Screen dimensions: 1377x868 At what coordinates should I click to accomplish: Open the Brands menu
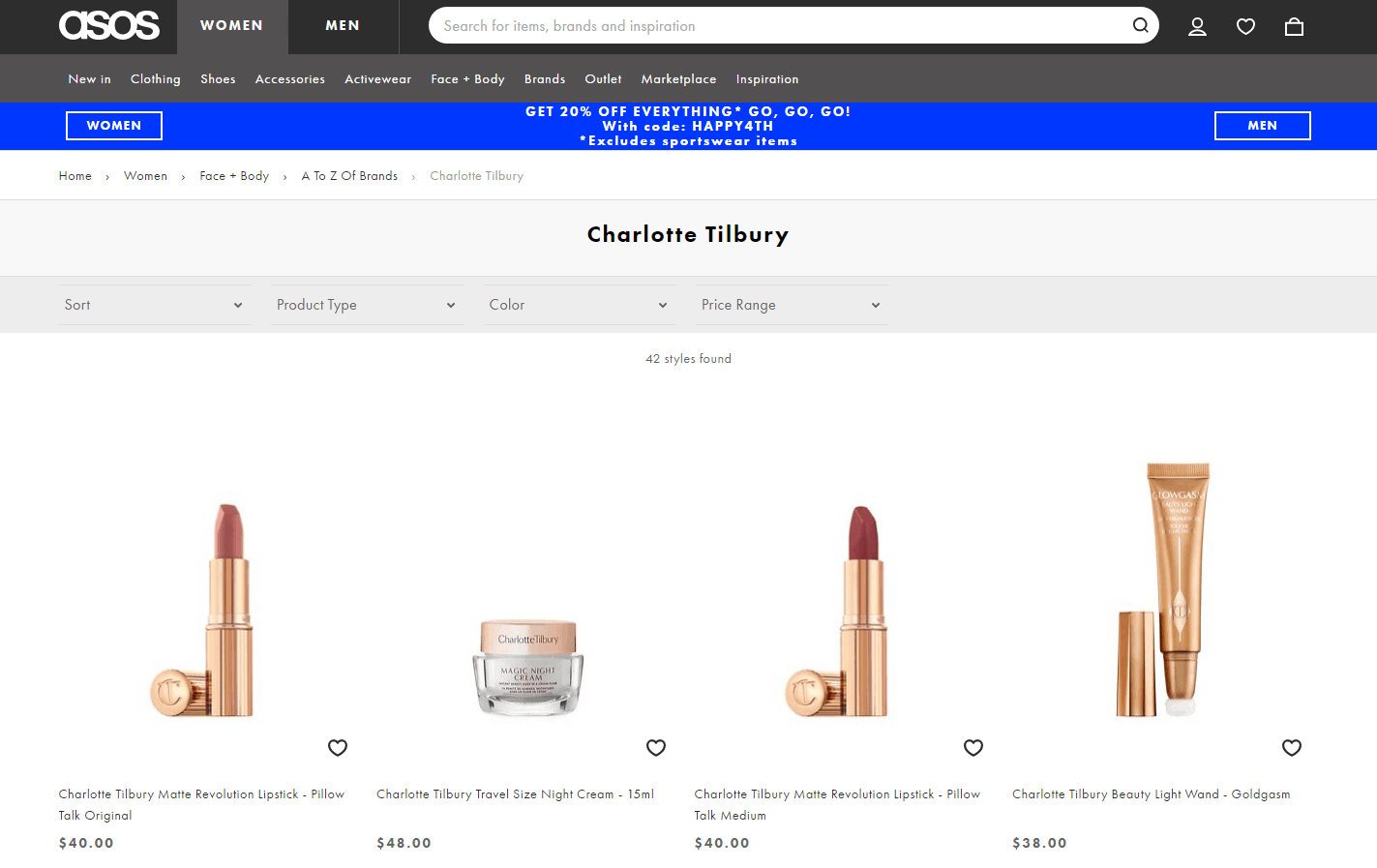point(545,79)
